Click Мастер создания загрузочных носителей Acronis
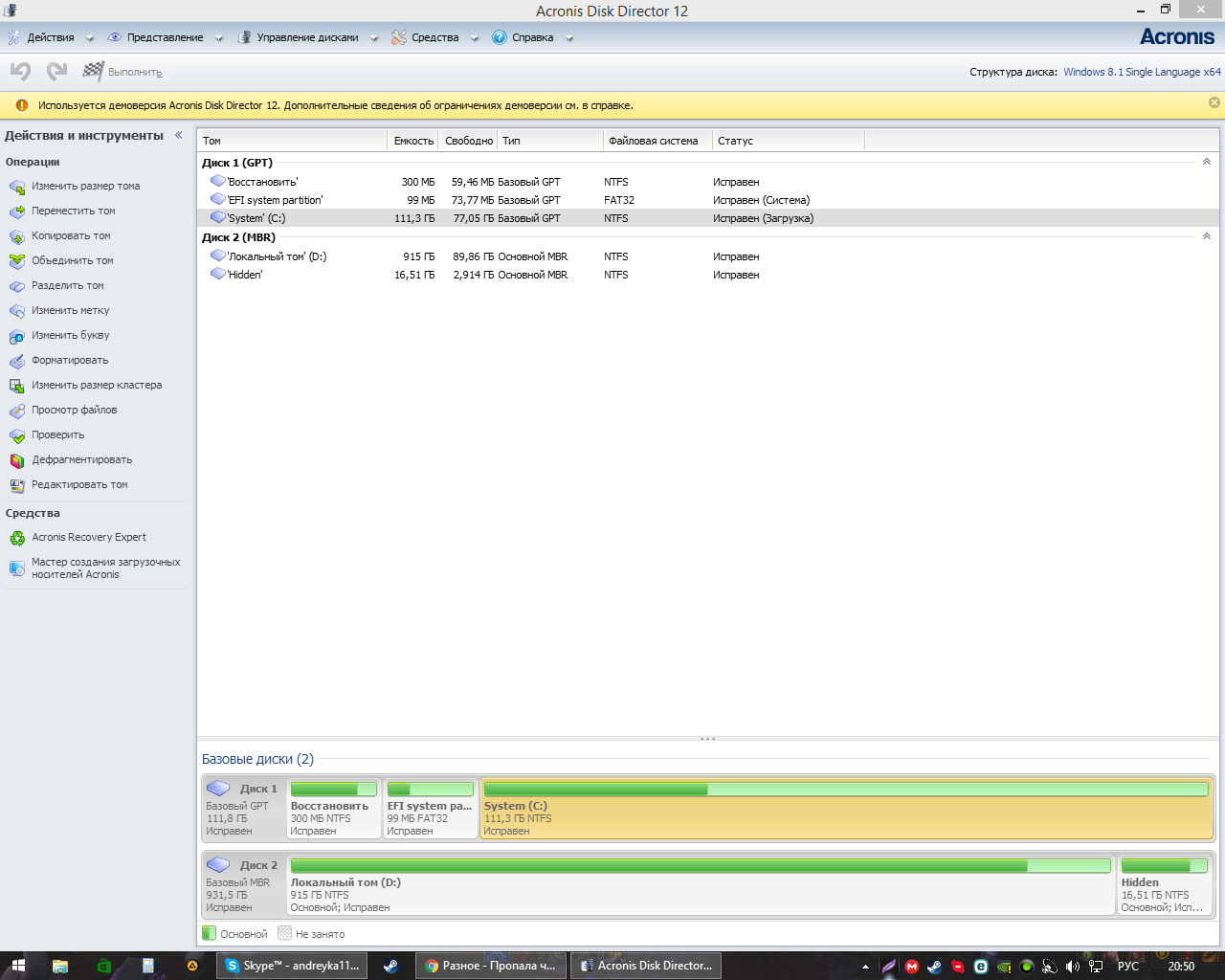This screenshot has width=1225, height=980. (x=105, y=568)
